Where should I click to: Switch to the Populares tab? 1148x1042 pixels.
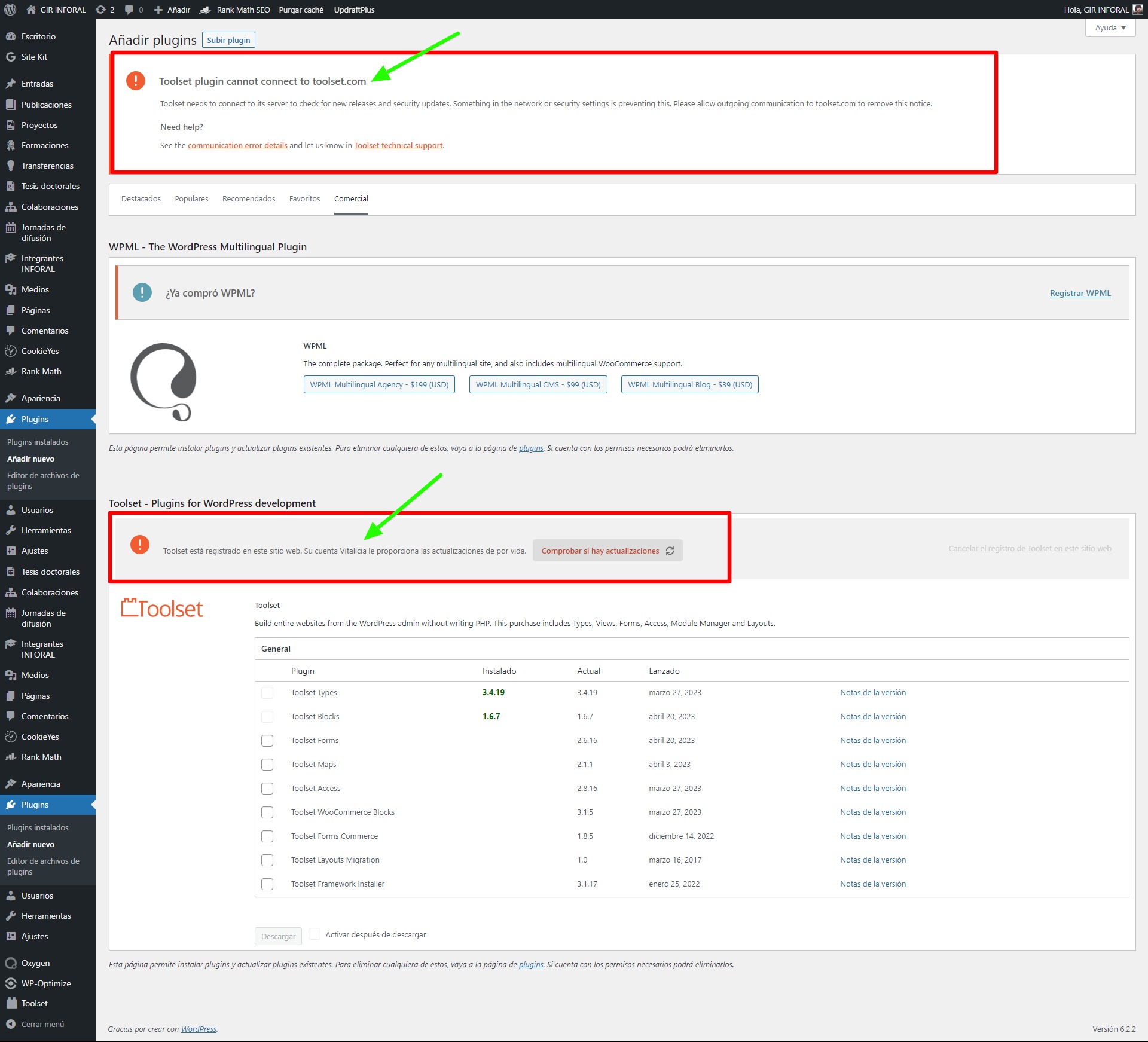click(191, 199)
